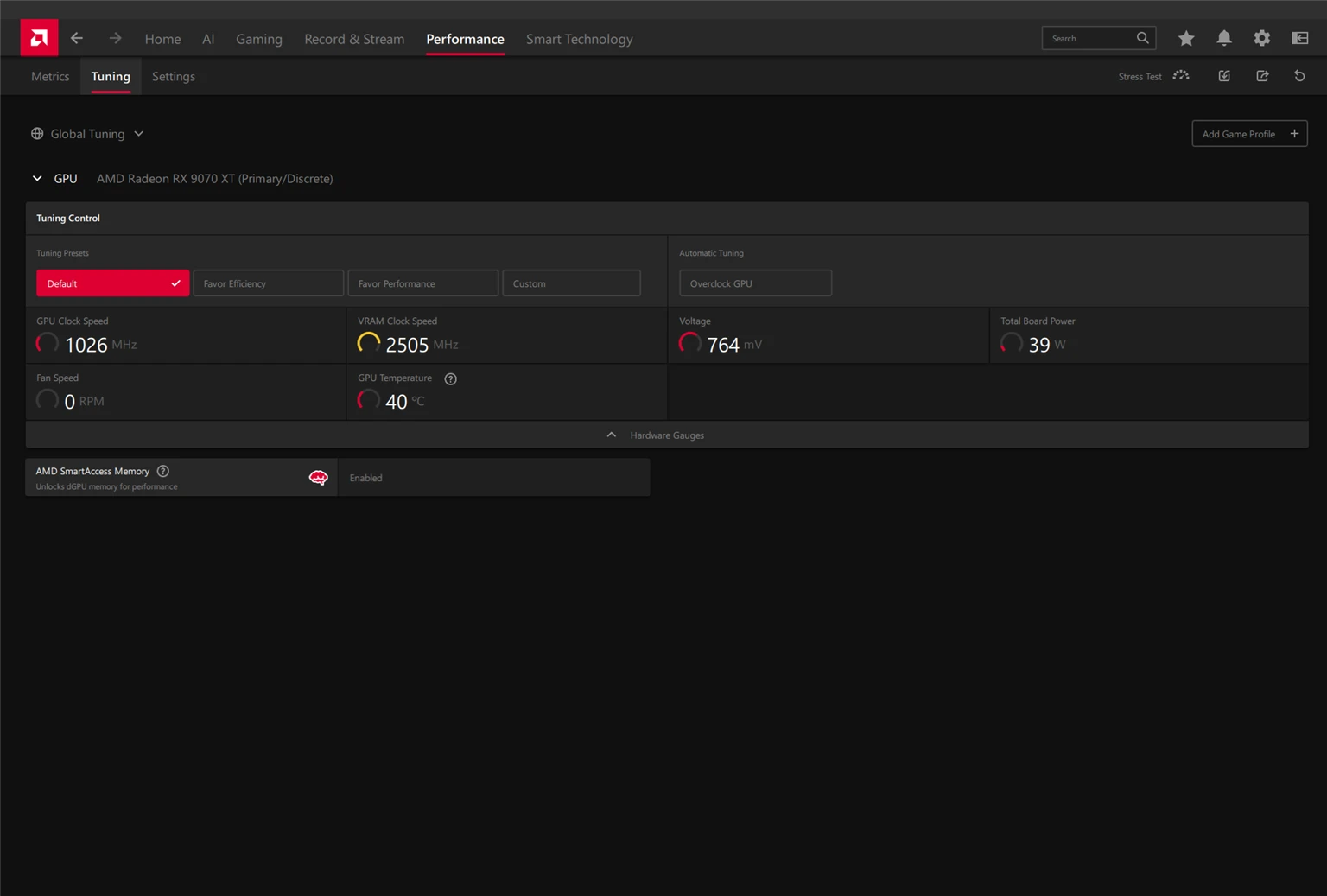Image resolution: width=1327 pixels, height=896 pixels.
Task: Toggle SmartAccess Memory Enabled field
Action: click(494, 478)
